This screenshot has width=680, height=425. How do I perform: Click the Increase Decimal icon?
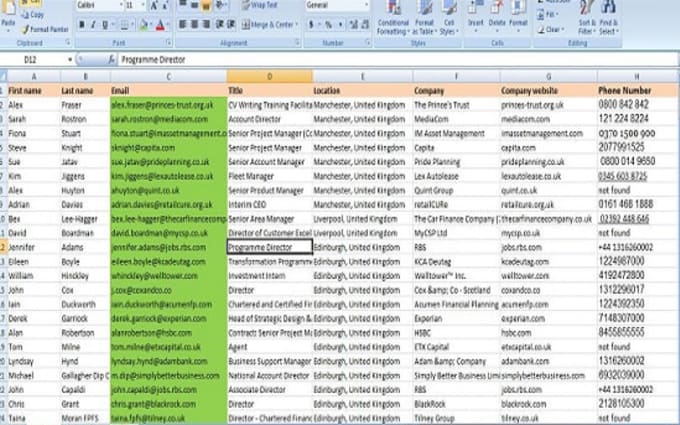coord(354,25)
